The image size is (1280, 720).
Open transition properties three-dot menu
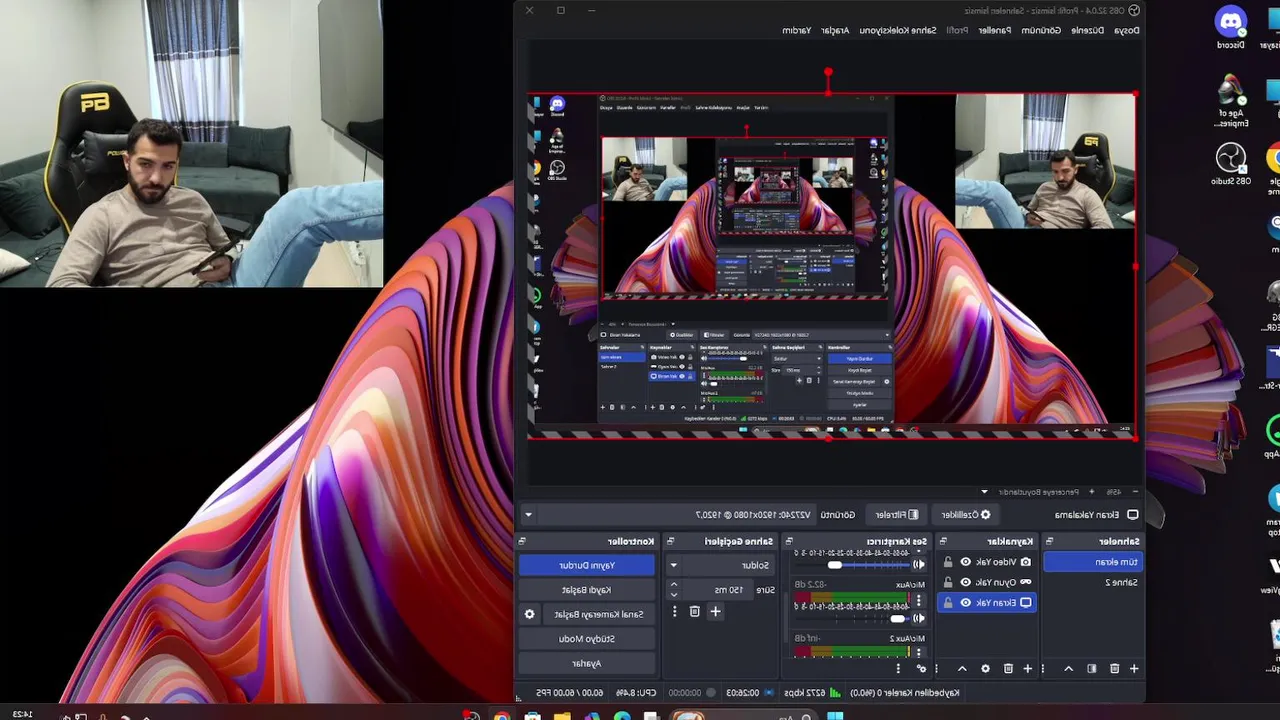point(674,611)
